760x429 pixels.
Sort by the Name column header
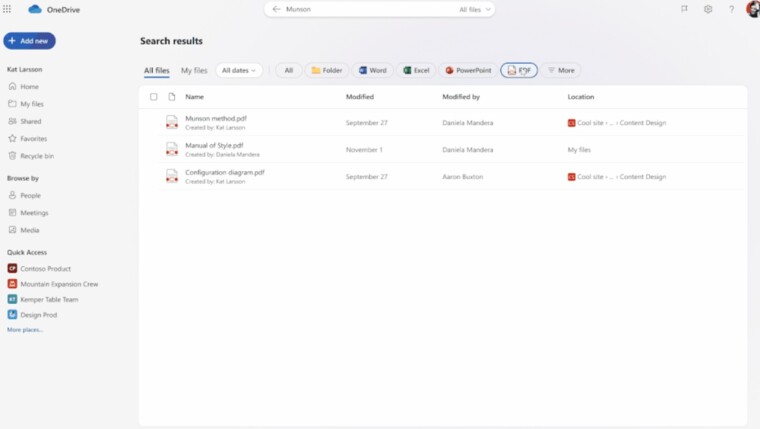(194, 97)
